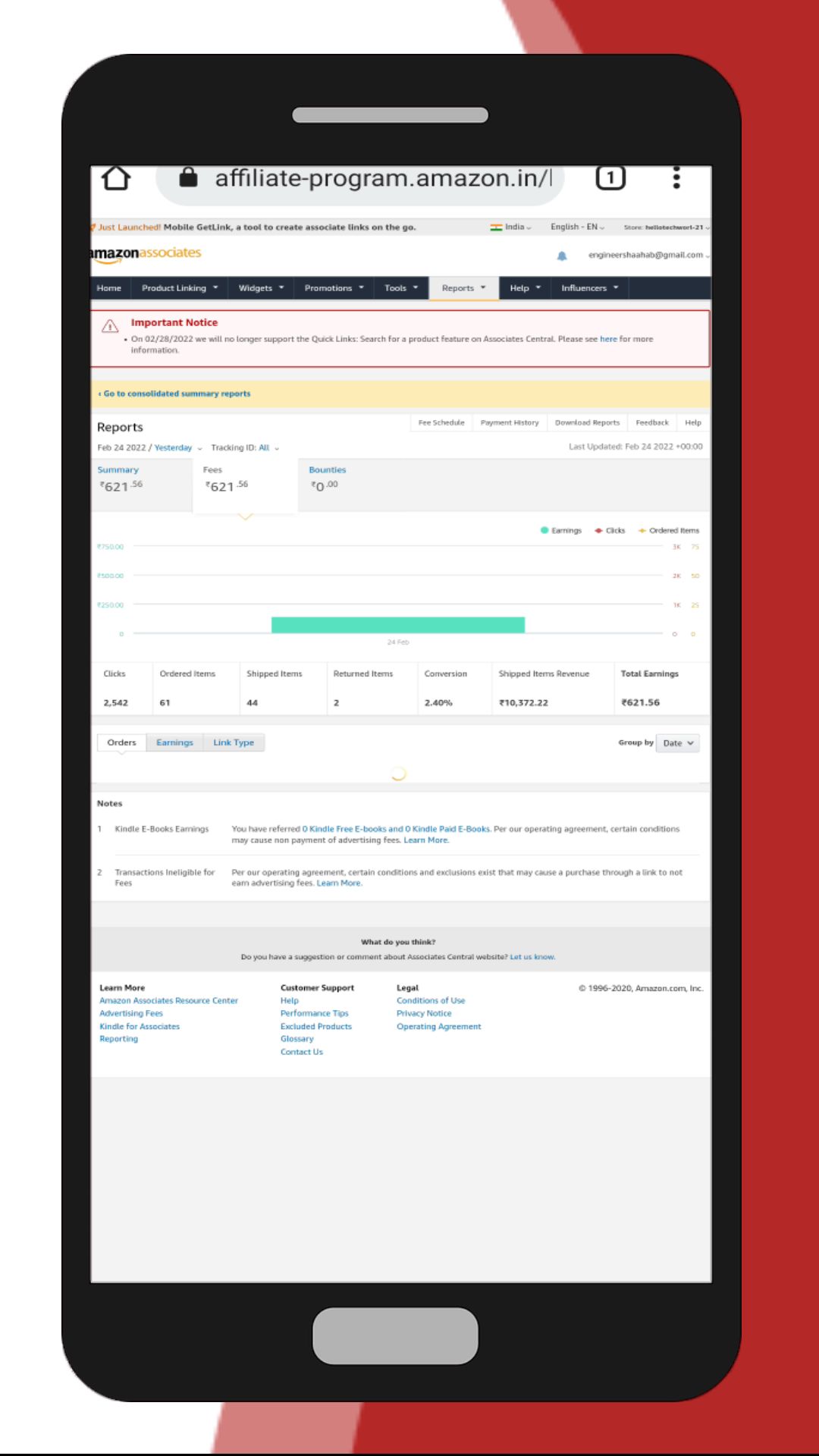The width and height of the screenshot is (819, 1456).
Task: Tap the browser home icon
Action: pos(116,179)
